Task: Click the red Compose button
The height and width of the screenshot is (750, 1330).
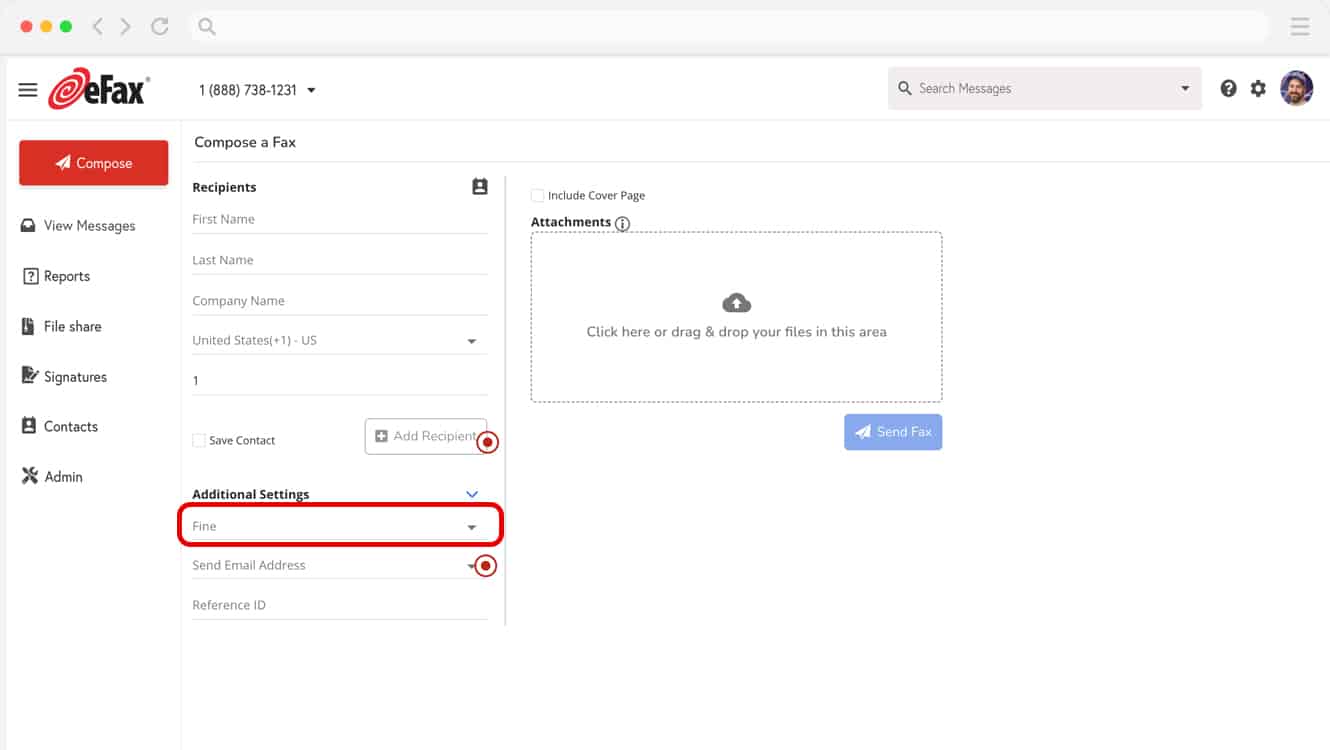Action: tap(94, 163)
